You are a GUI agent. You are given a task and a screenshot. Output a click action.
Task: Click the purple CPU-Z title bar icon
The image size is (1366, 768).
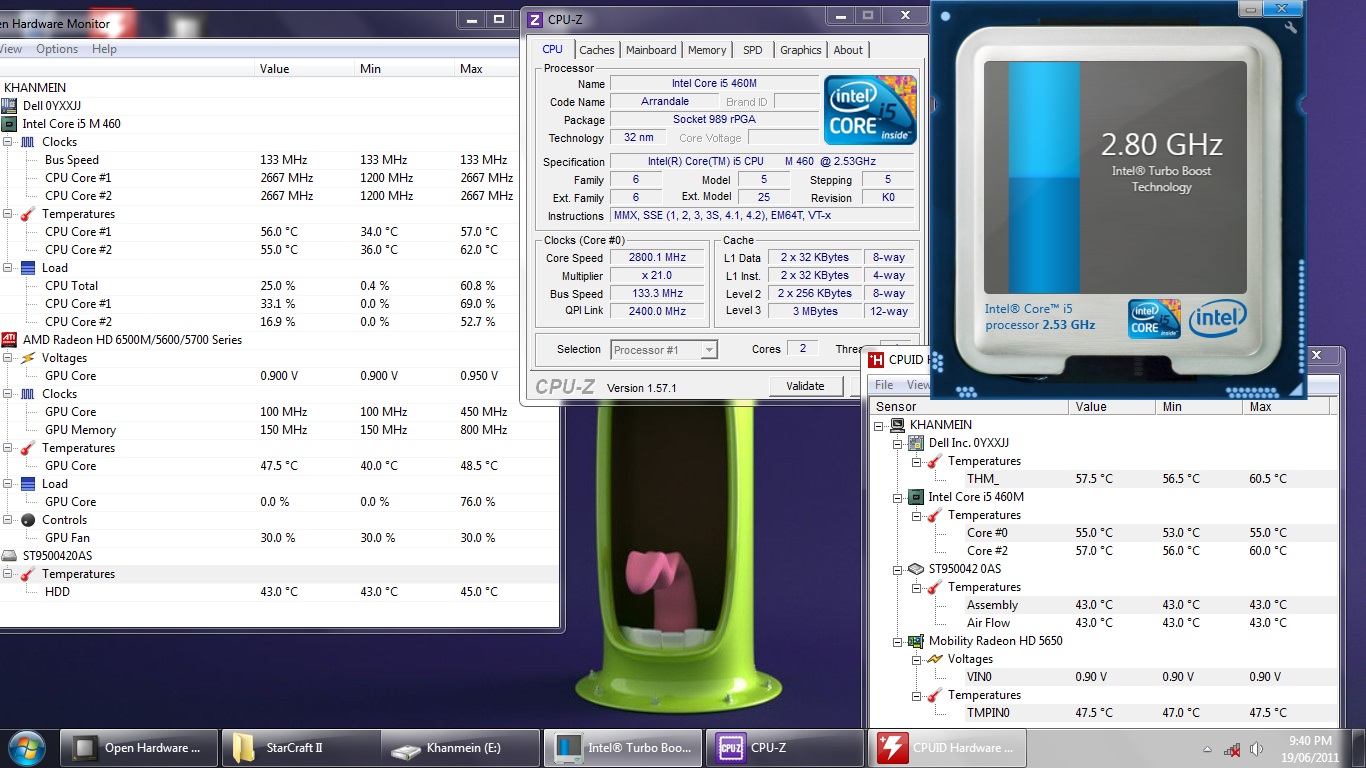coord(535,20)
